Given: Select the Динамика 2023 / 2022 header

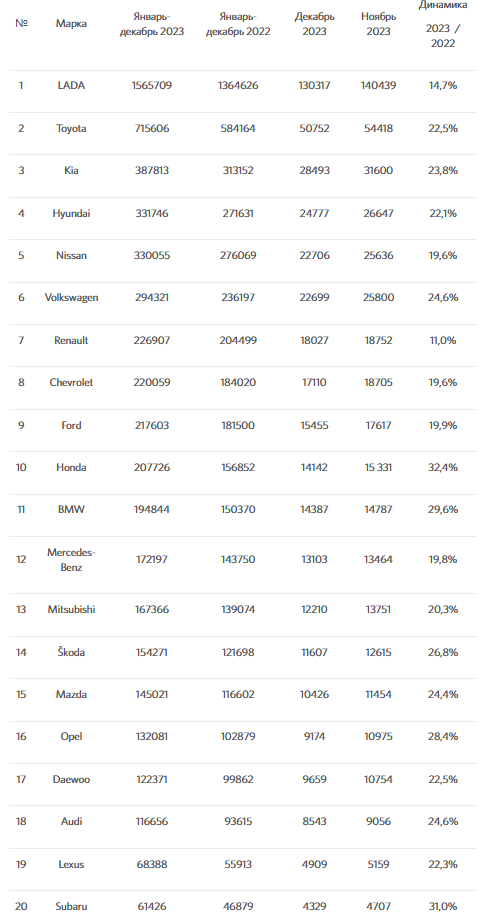Looking at the screenshot, I should click(443, 24).
